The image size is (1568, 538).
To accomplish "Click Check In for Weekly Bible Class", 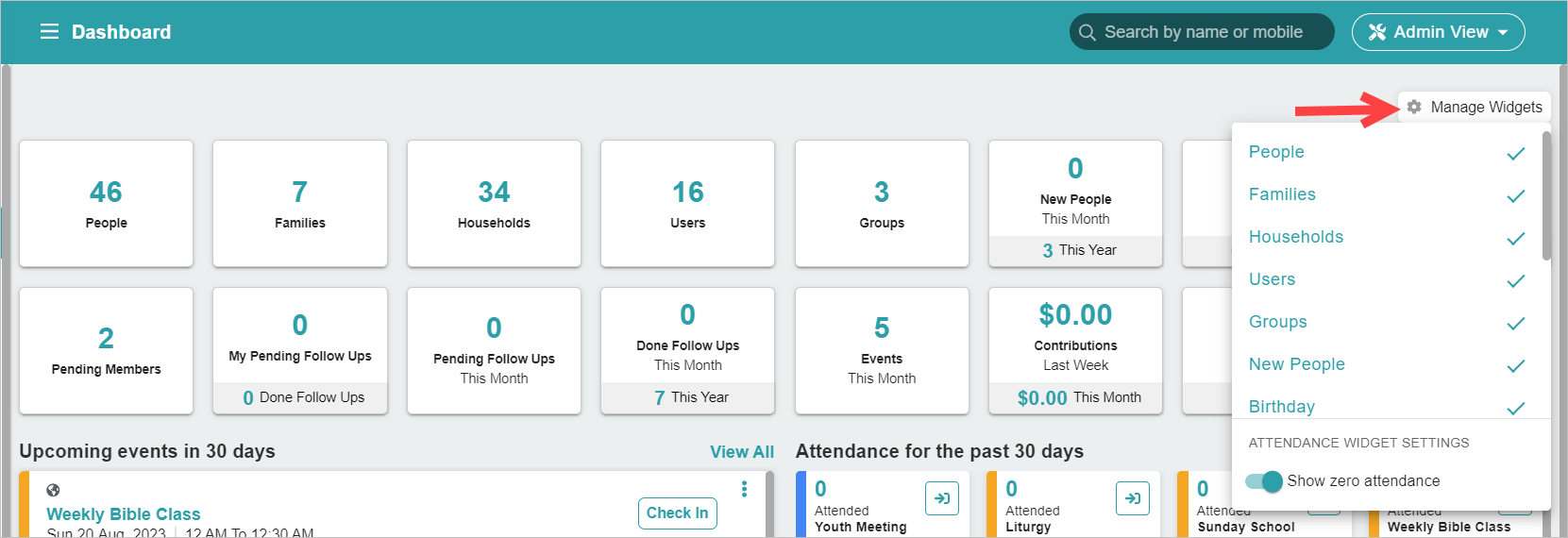I will pos(677,513).
